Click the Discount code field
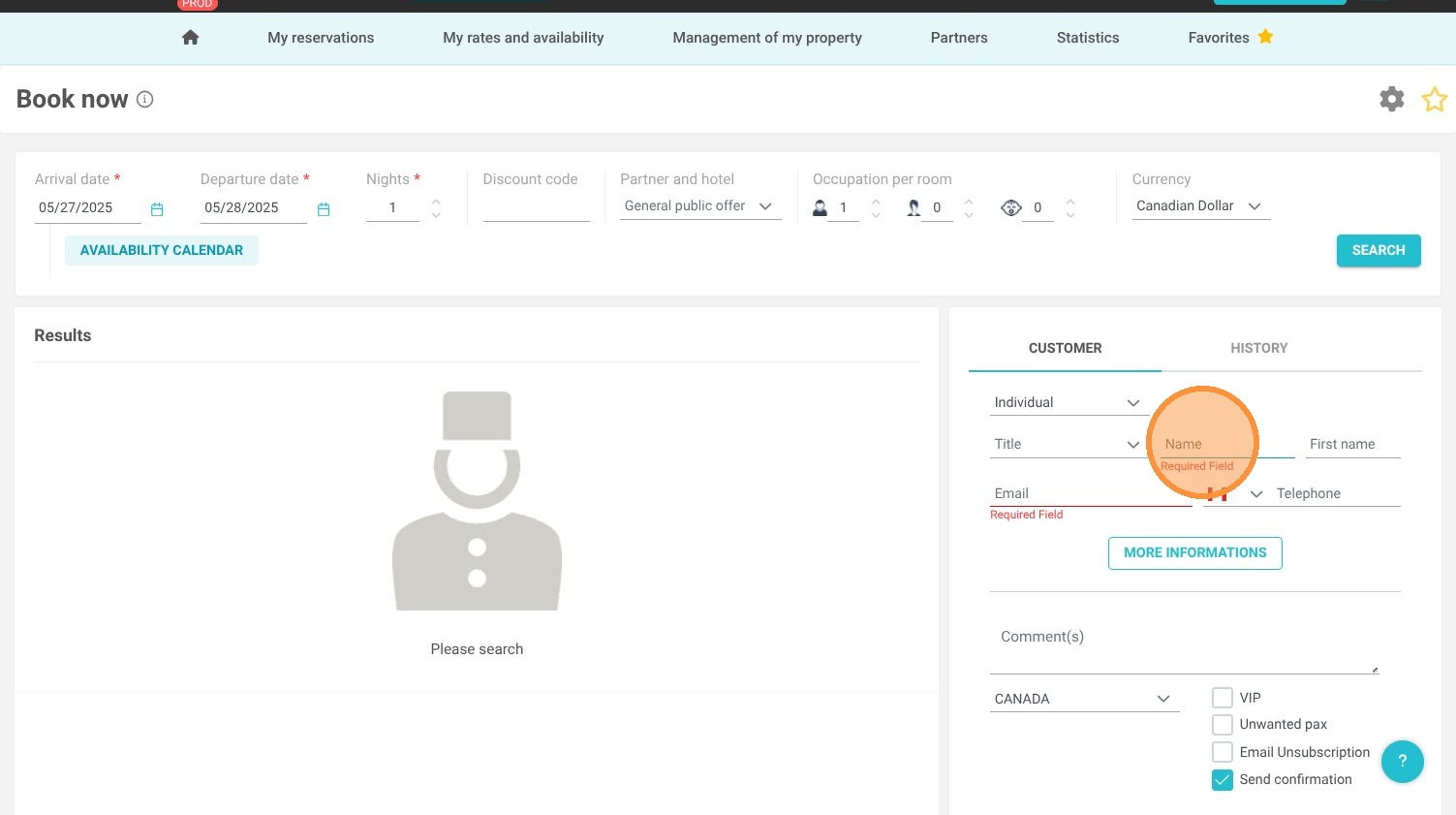Viewport: 1456px width, 815px height. point(536,208)
